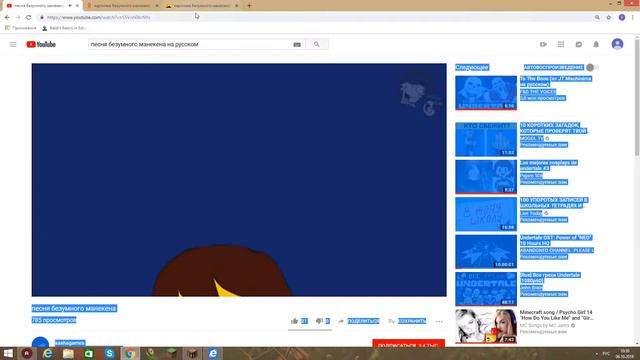Click the browser forward arrow
Image resolution: width=640 pixels, height=360 pixels.
(x=18, y=18)
